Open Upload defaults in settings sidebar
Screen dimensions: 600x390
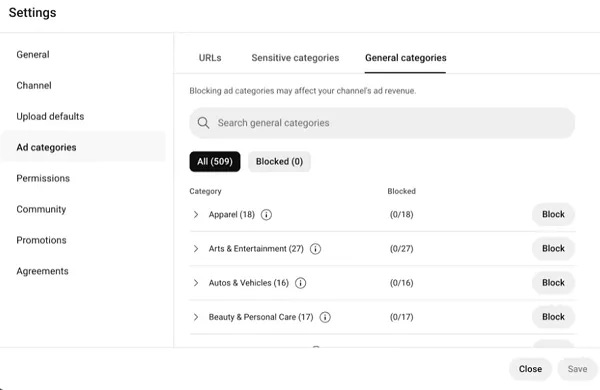50,116
